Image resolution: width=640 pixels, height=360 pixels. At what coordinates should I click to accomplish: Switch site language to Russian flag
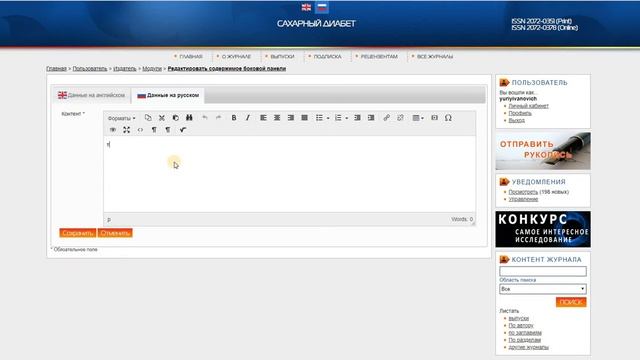[322, 7]
